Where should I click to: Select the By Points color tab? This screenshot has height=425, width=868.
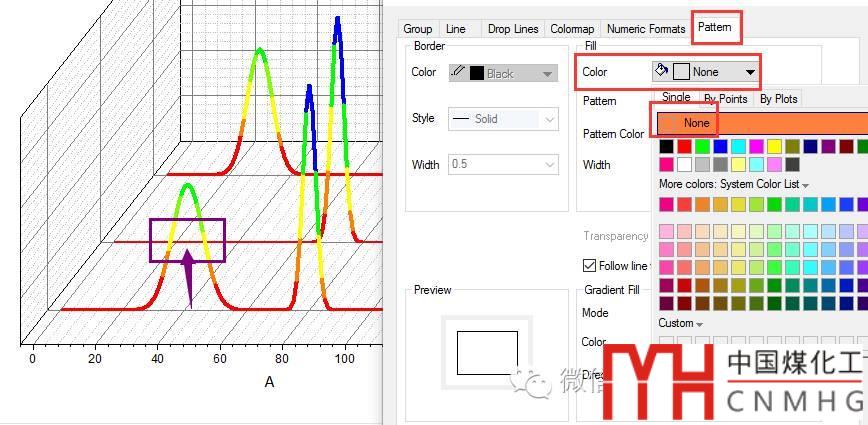click(726, 99)
